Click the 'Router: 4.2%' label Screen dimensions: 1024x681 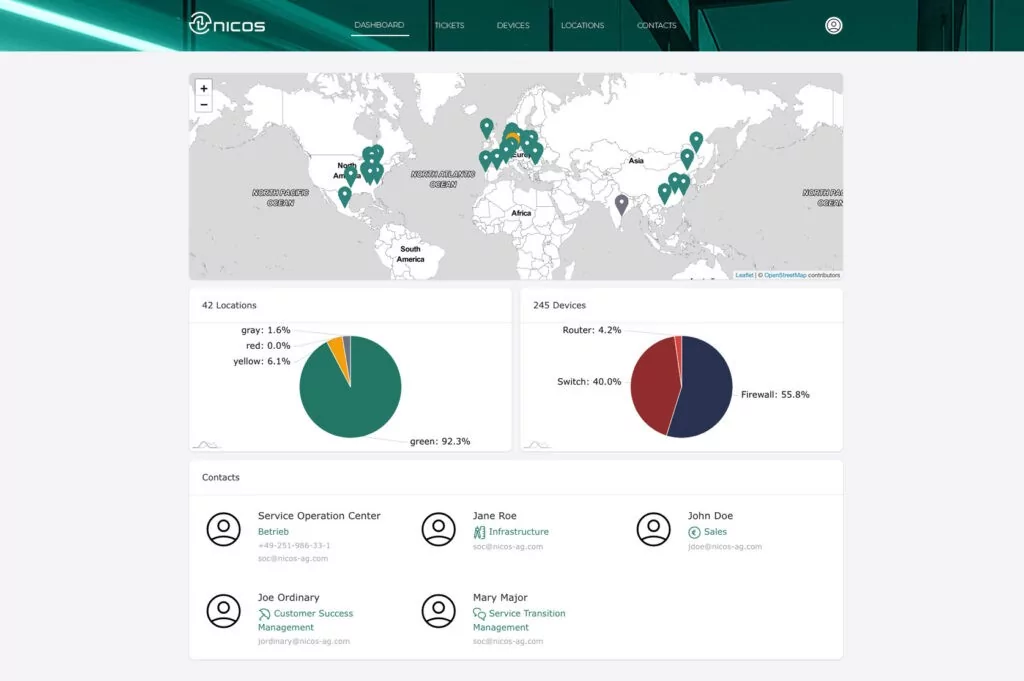592,330
